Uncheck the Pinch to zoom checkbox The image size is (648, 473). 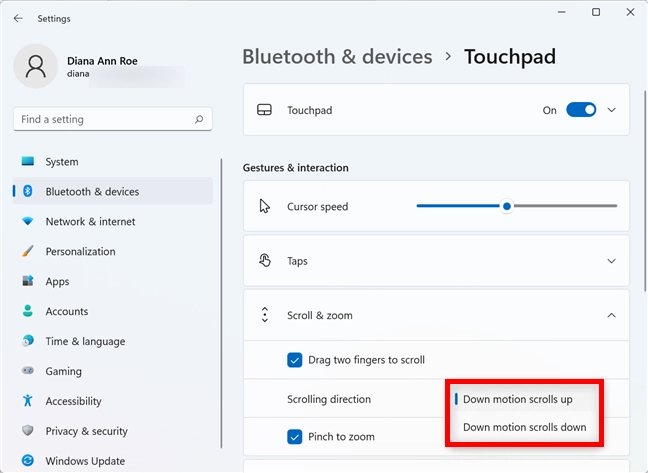[295, 437]
